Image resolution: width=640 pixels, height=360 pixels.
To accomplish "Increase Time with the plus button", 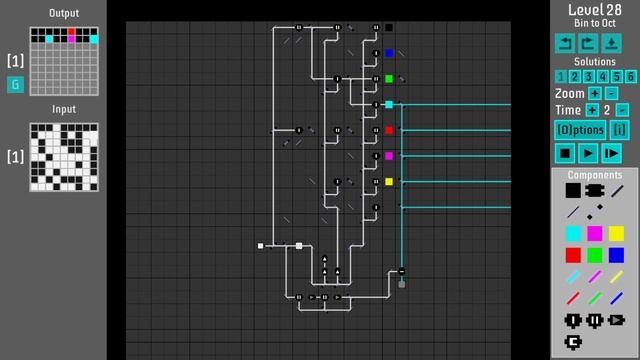I will point(592,110).
